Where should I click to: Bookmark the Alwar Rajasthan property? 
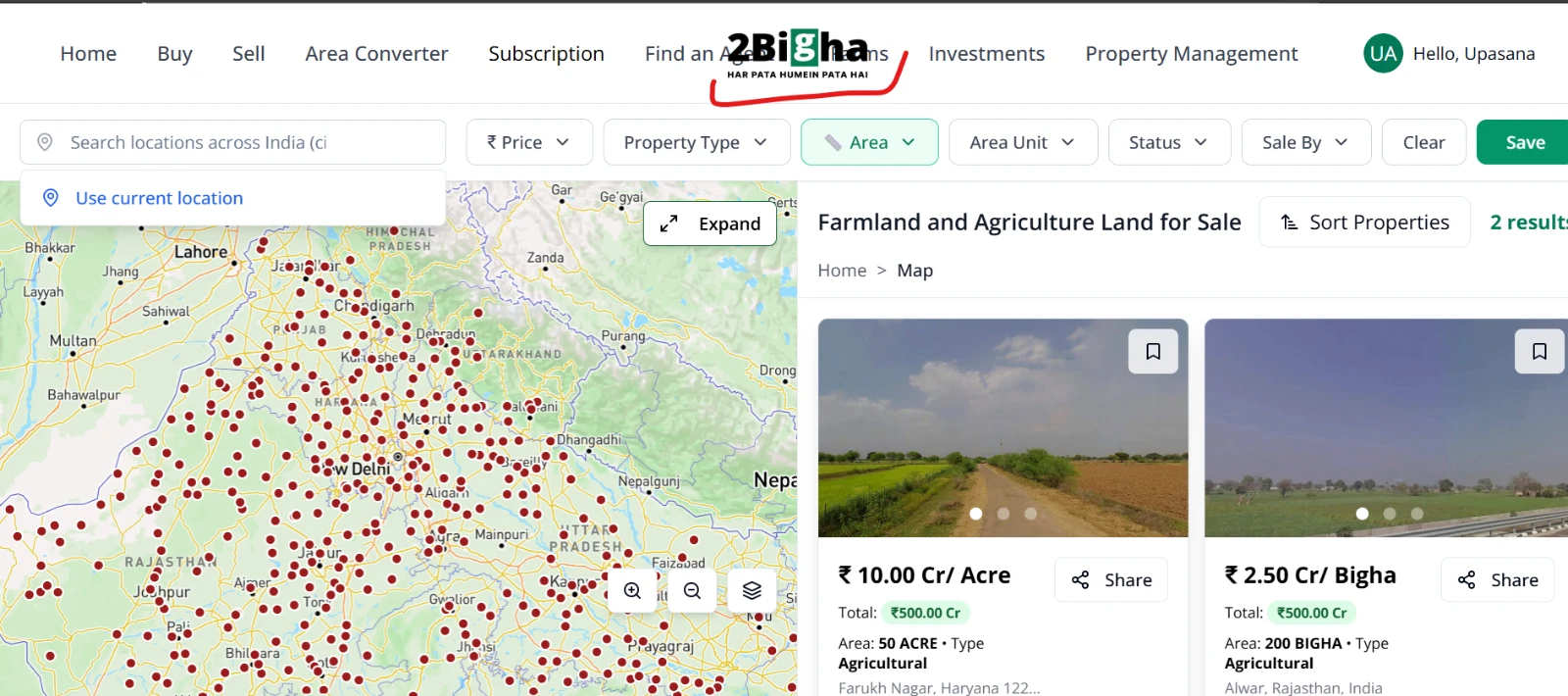[x=1540, y=351]
